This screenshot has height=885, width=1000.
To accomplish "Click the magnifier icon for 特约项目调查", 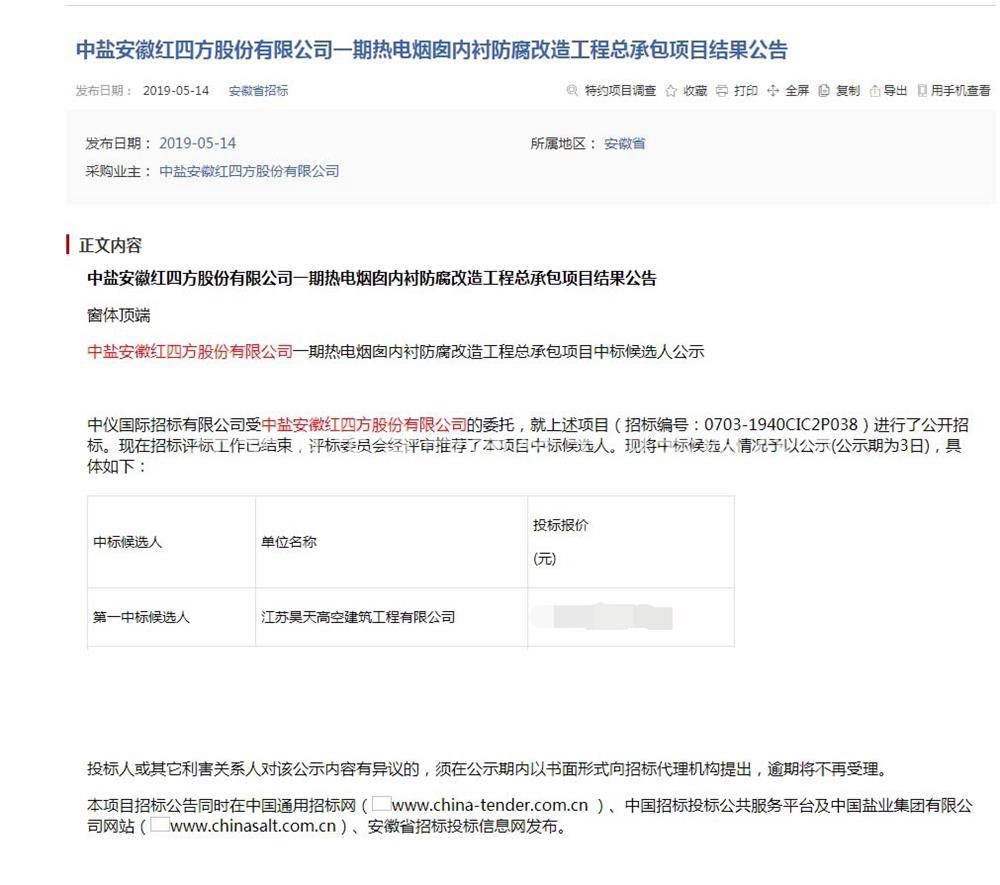I will (x=572, y=91).
